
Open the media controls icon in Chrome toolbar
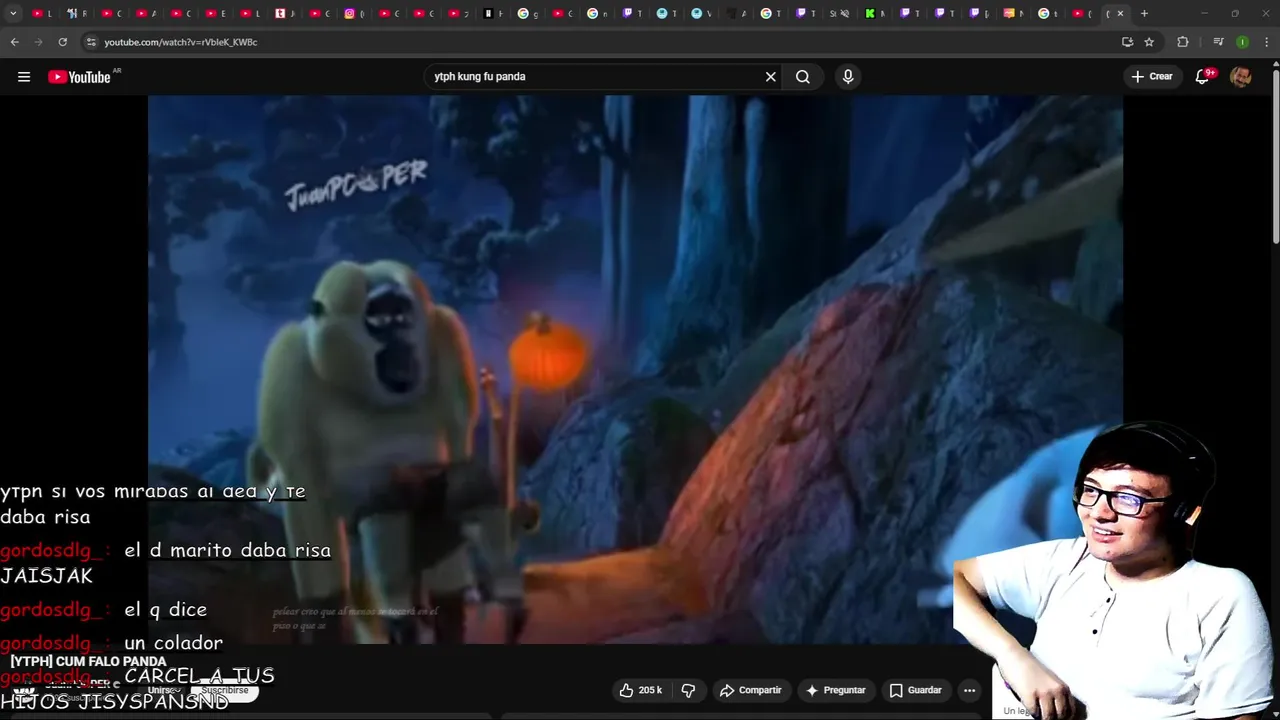coord(1218,42)
